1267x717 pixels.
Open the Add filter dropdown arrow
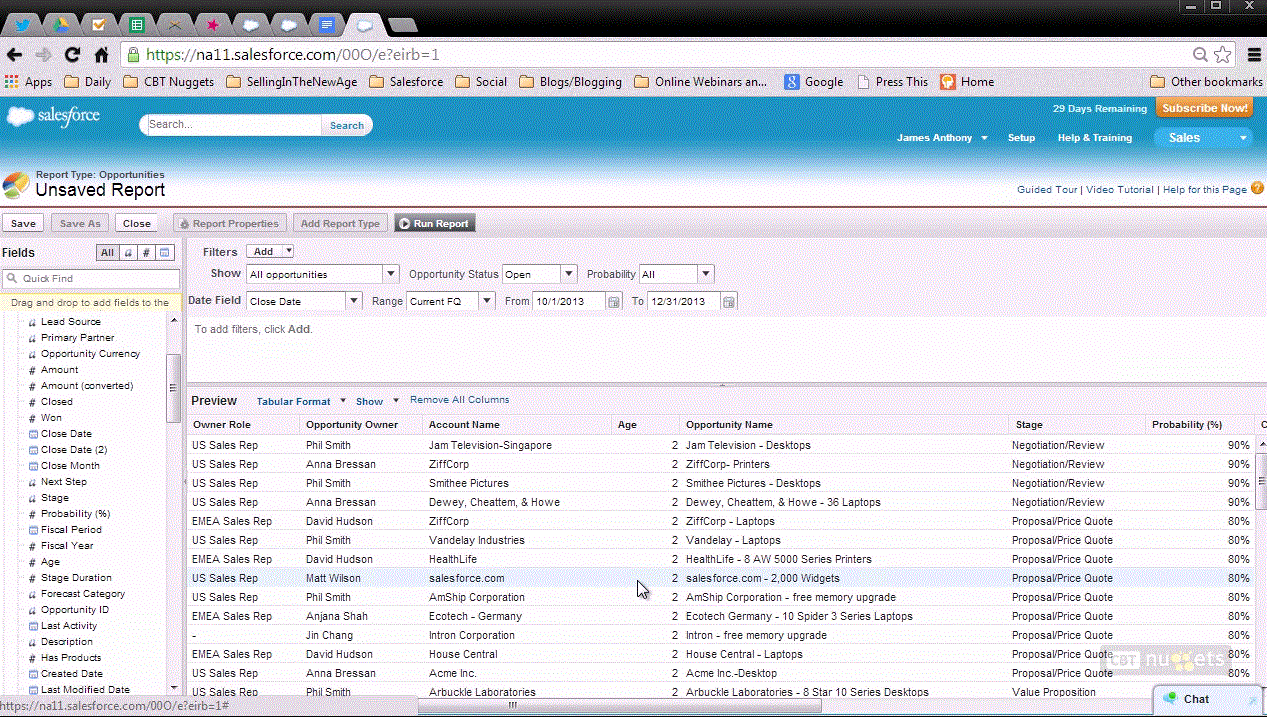[288, 252]
